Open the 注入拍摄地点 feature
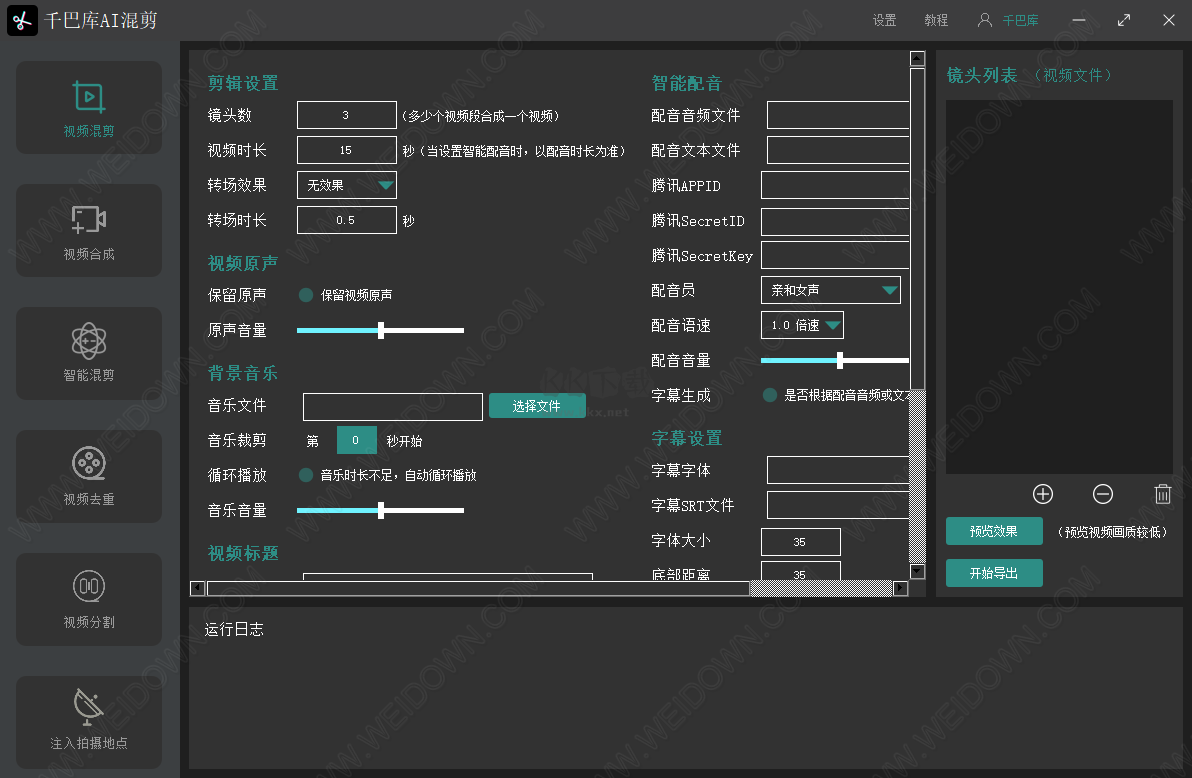1192x778 pixels. (88, 722)
